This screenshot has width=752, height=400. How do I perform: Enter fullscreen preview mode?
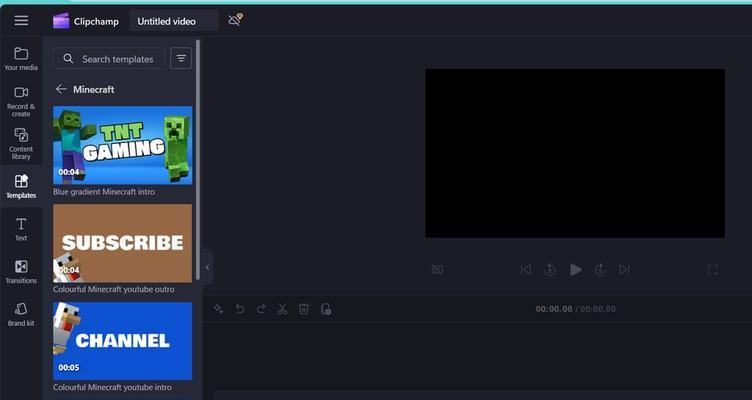pyautogui.click(x=713, y=270)
